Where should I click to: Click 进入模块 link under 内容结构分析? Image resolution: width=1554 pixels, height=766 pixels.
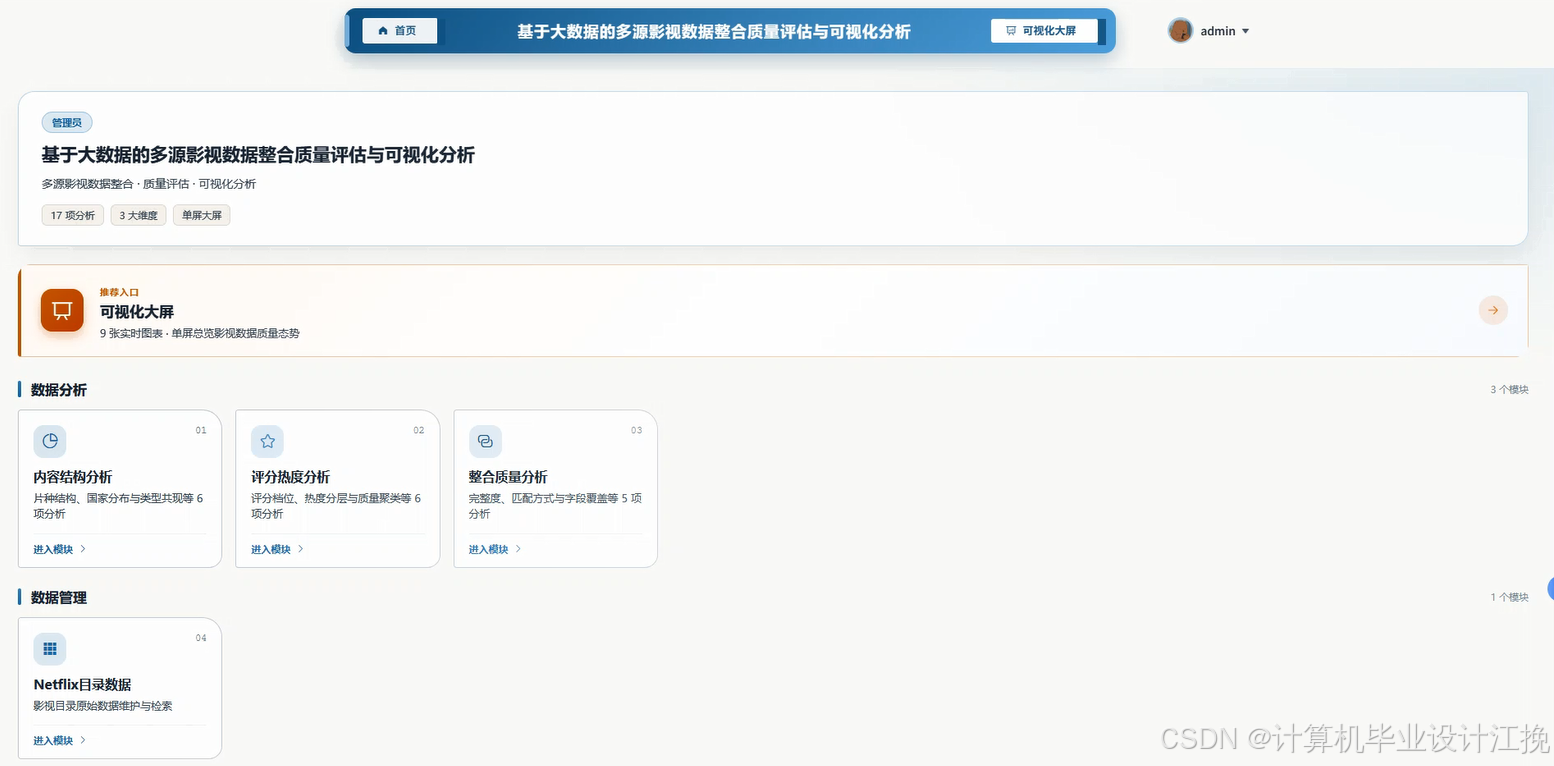point(60,549)
